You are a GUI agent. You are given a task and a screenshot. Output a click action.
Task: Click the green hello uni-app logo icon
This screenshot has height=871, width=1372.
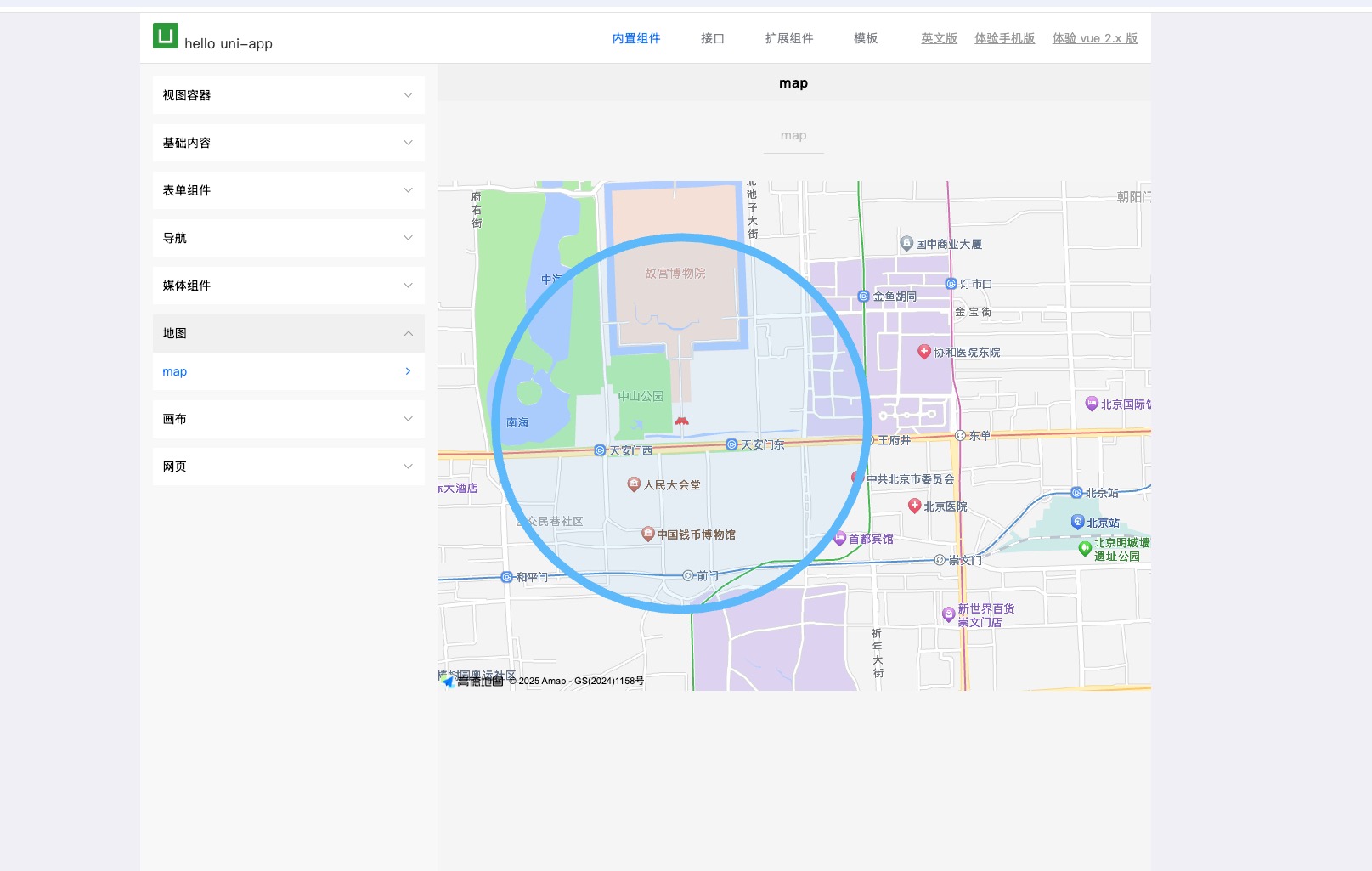166,36
